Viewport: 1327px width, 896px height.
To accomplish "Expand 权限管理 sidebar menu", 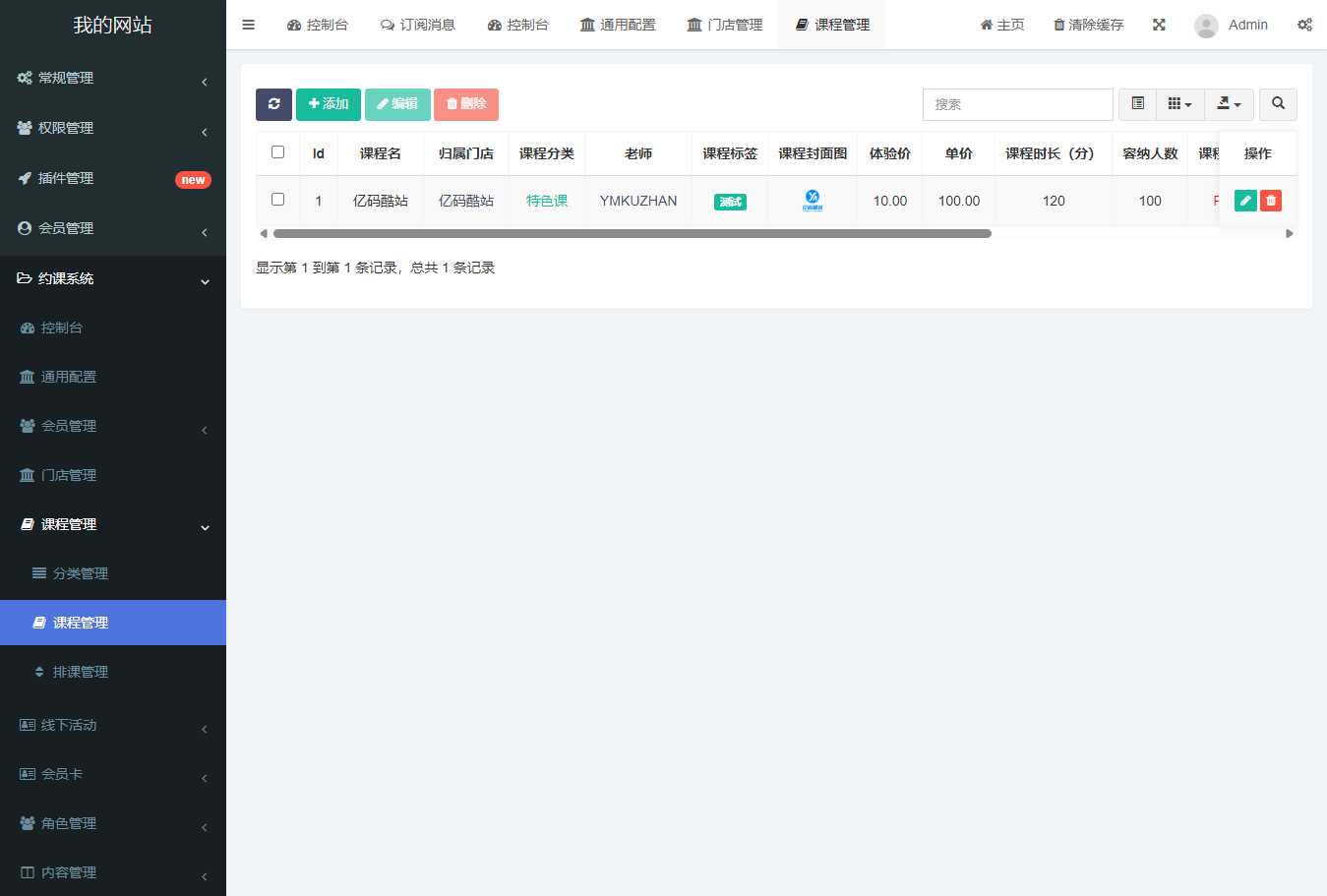I will pyautogui.click(x=113, y=128).
